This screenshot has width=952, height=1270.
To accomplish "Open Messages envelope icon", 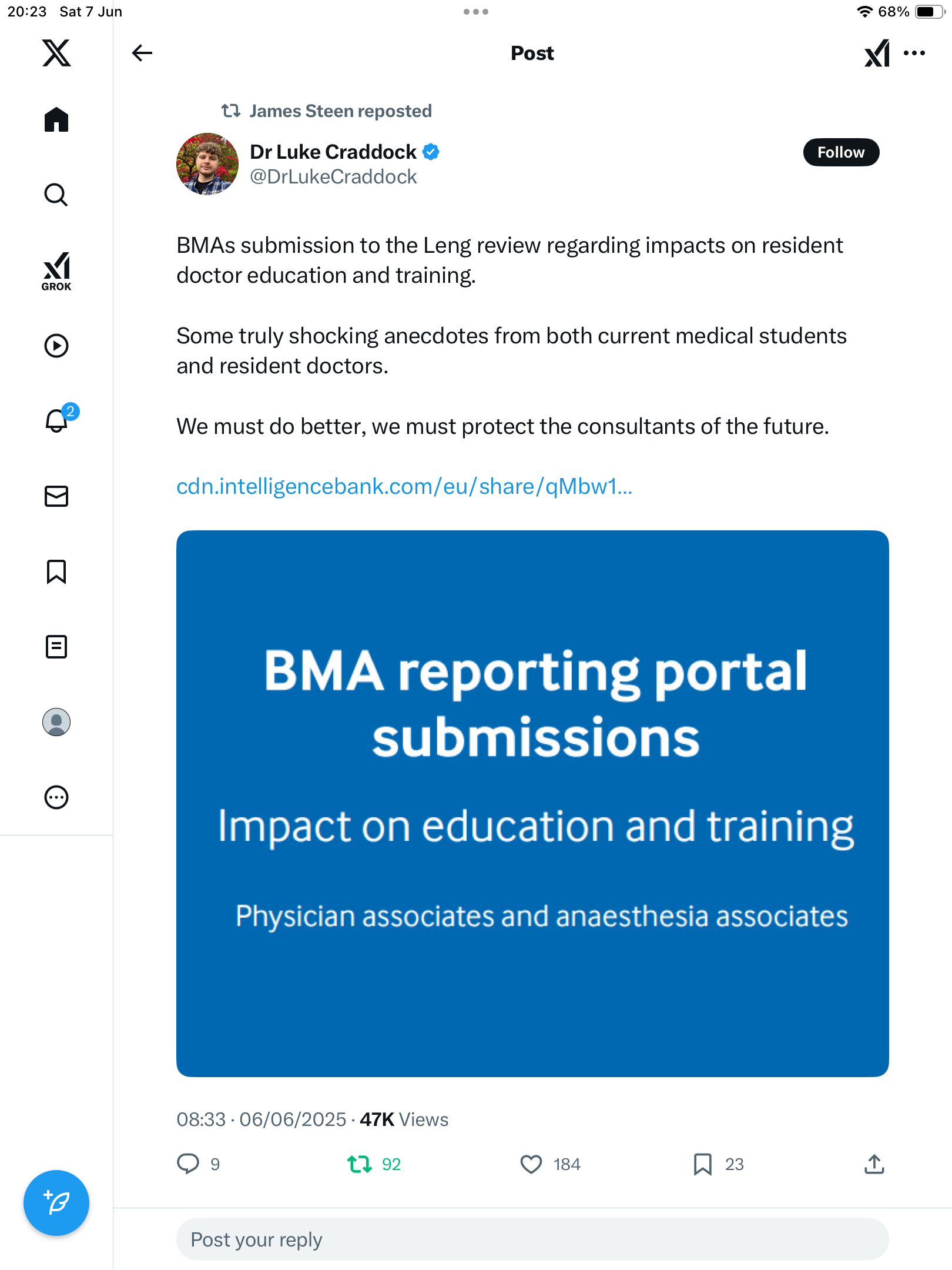I will tap(56, 496).
